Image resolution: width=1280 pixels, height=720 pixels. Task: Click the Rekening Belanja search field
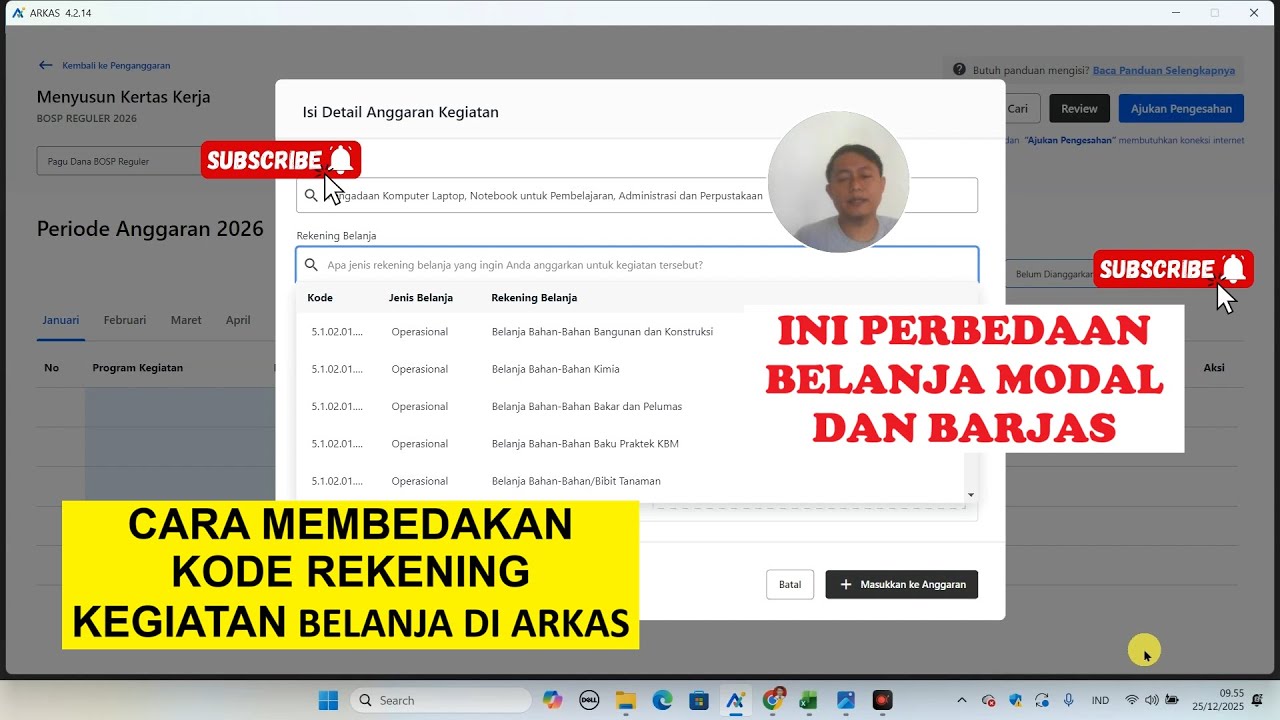[x=637, y=265]
